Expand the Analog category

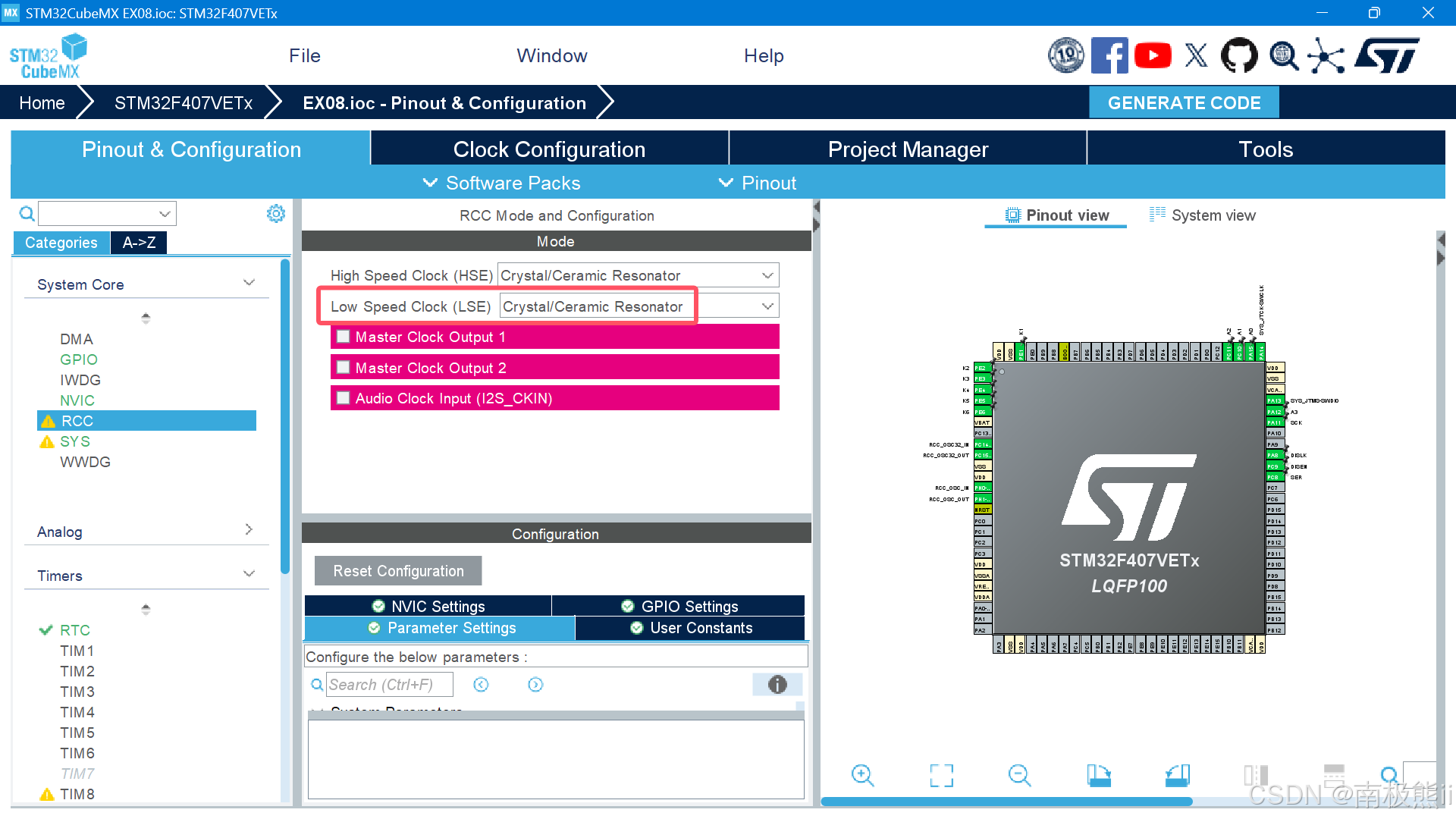[249, 530]
